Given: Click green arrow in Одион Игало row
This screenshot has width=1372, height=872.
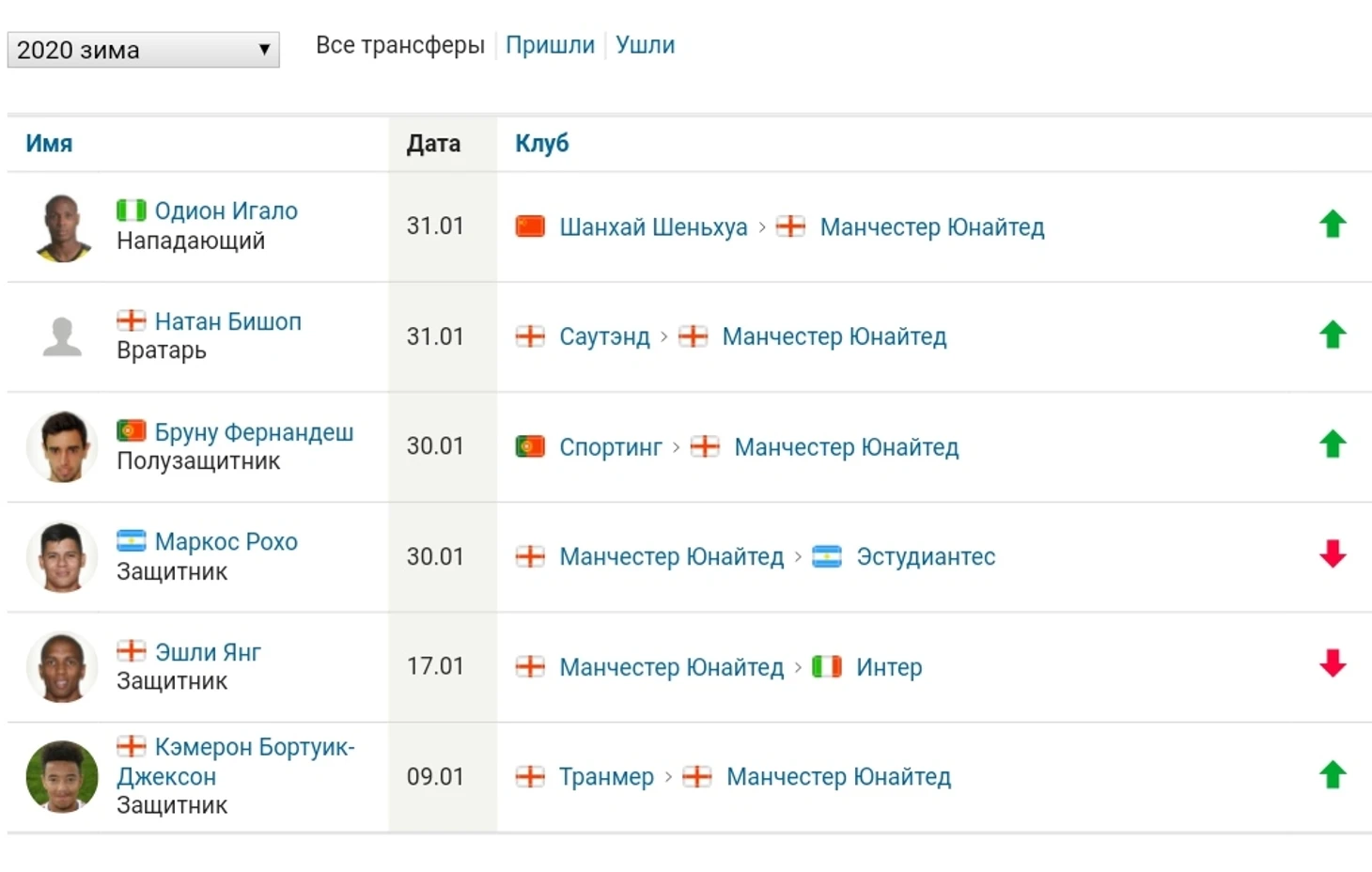Looking at the screenshot, I should pos(1333,225).
